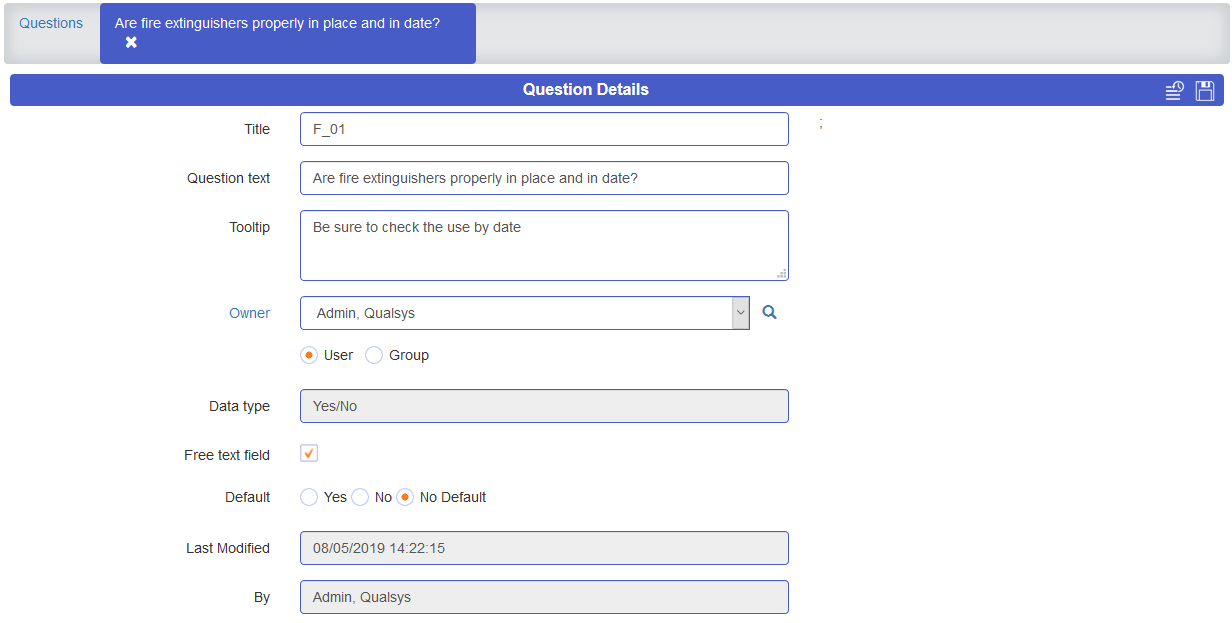This screenshot has height=623, width=1232.
Task: Close the fire extinguishers question tab
Action: [131, 42]
